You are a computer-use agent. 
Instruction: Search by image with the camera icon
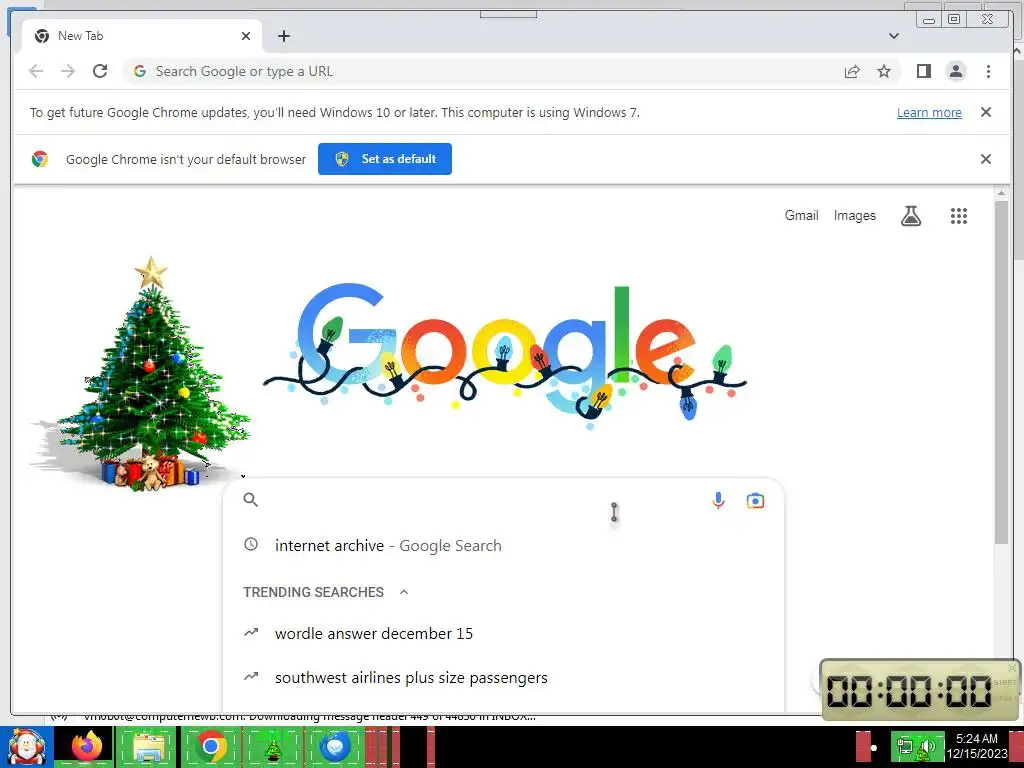click(x=755, y=500)
